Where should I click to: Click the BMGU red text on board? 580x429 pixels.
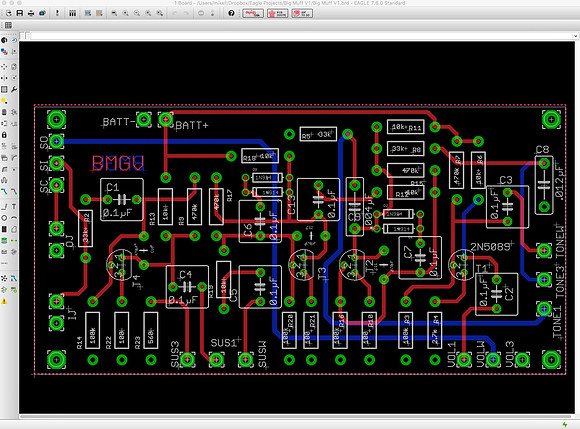point(118,163)
